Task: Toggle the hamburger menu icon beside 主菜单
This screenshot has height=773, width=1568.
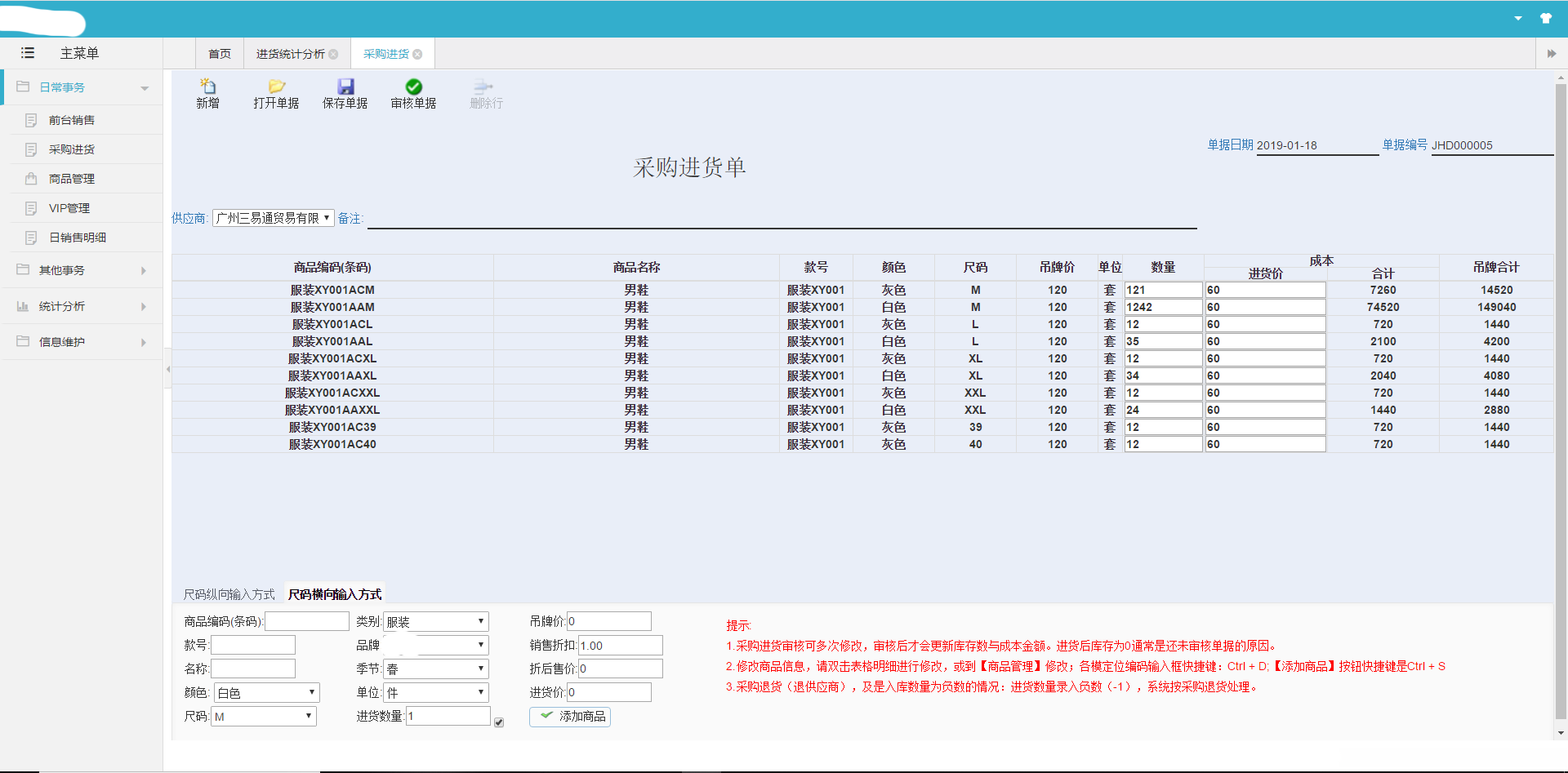Action: 28,53
